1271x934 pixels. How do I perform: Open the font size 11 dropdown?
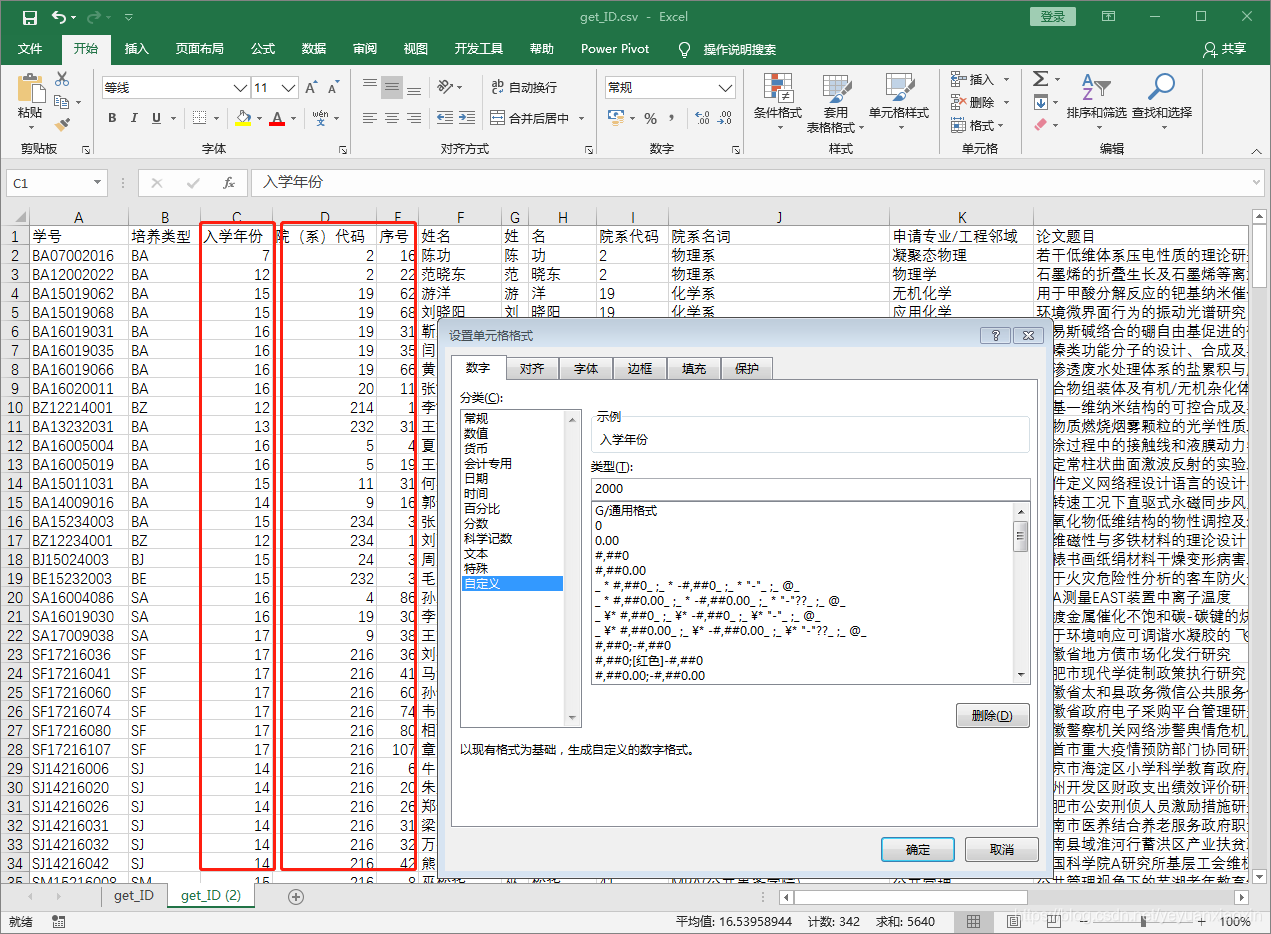[289, 88]
